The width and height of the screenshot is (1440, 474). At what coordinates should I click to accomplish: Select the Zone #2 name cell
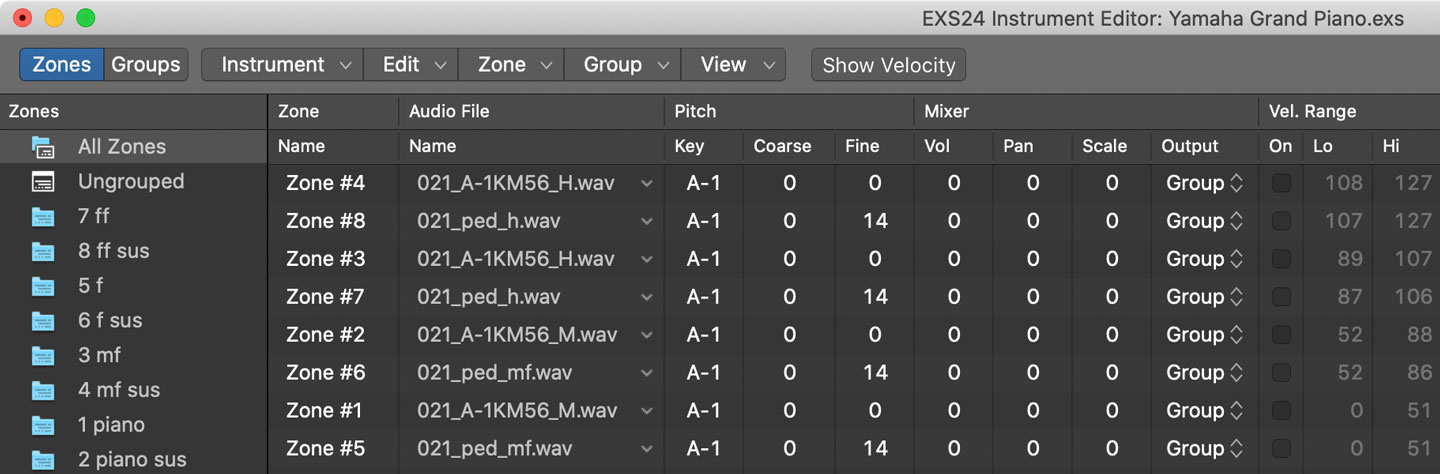(325, 335)
